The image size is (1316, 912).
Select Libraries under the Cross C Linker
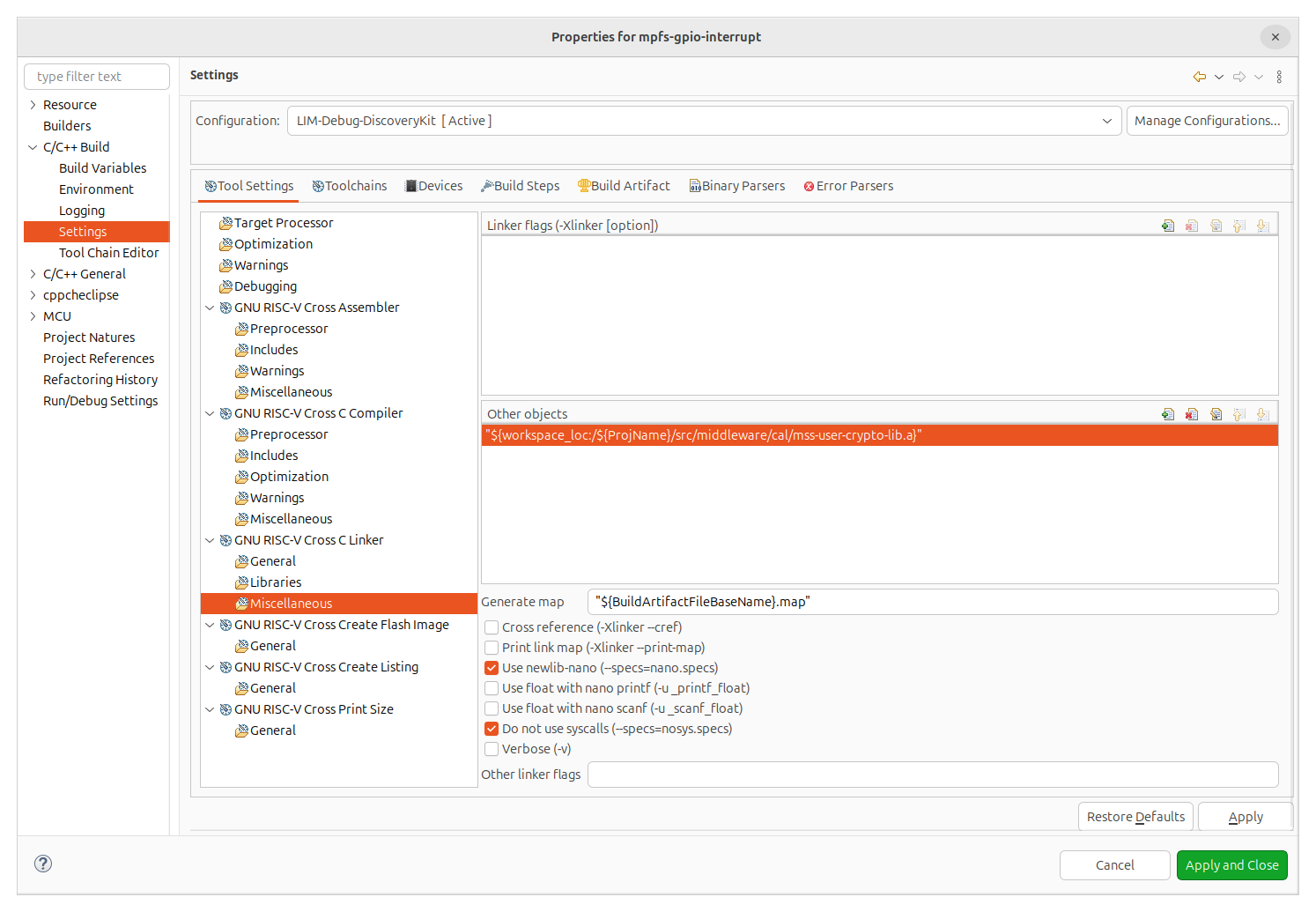coord(275,582)
